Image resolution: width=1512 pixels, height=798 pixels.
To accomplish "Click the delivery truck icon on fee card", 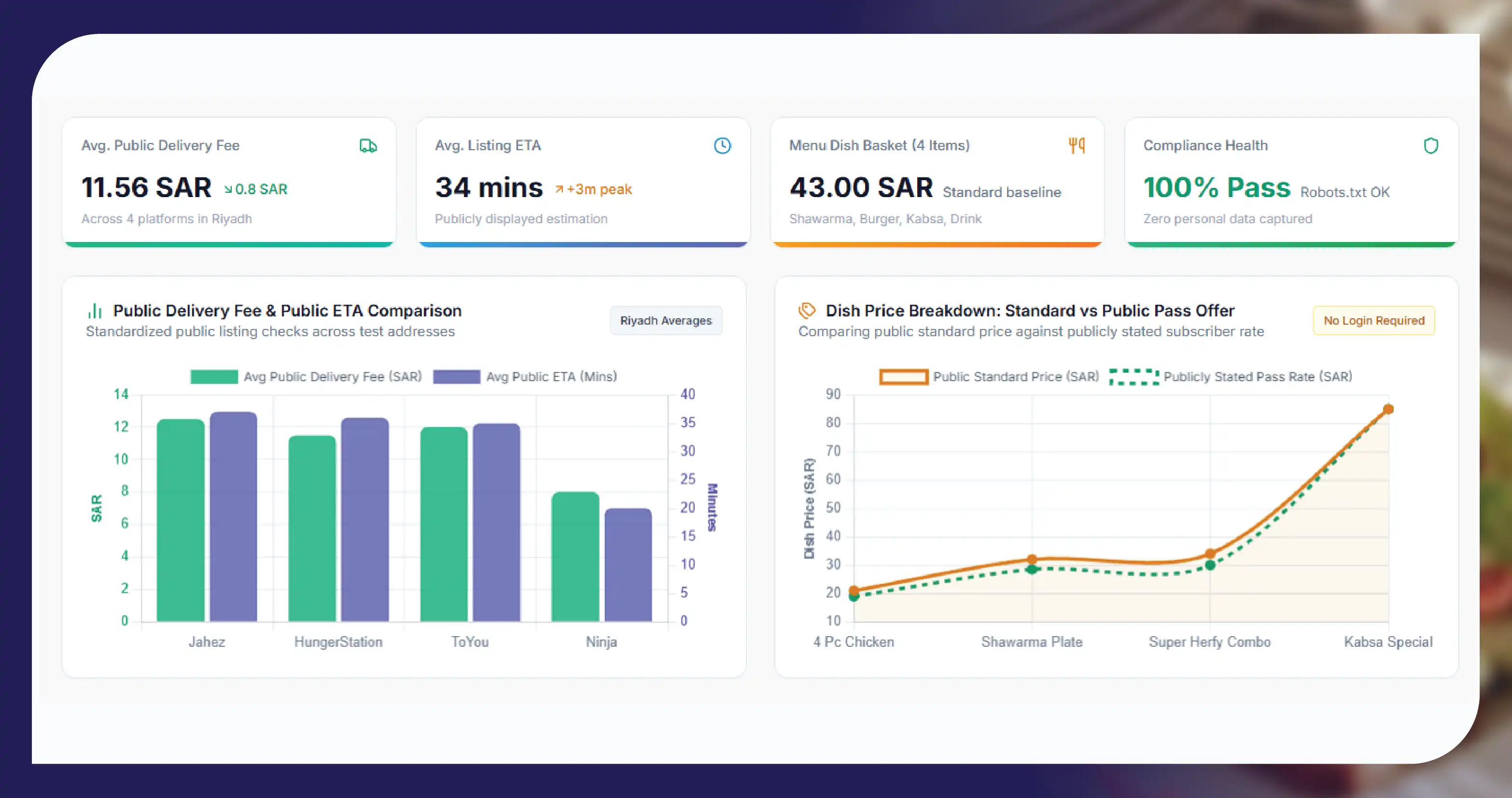I will pyautogui.click(x=368, y=145).
